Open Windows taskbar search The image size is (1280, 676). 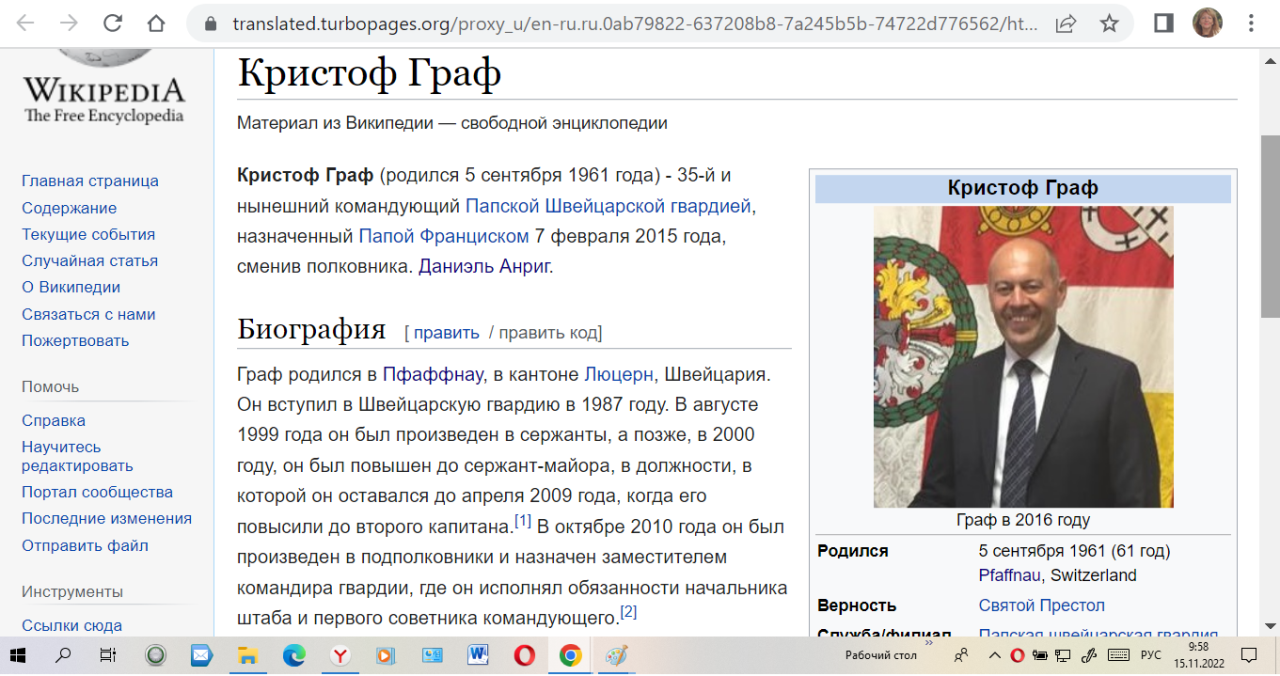64,656
